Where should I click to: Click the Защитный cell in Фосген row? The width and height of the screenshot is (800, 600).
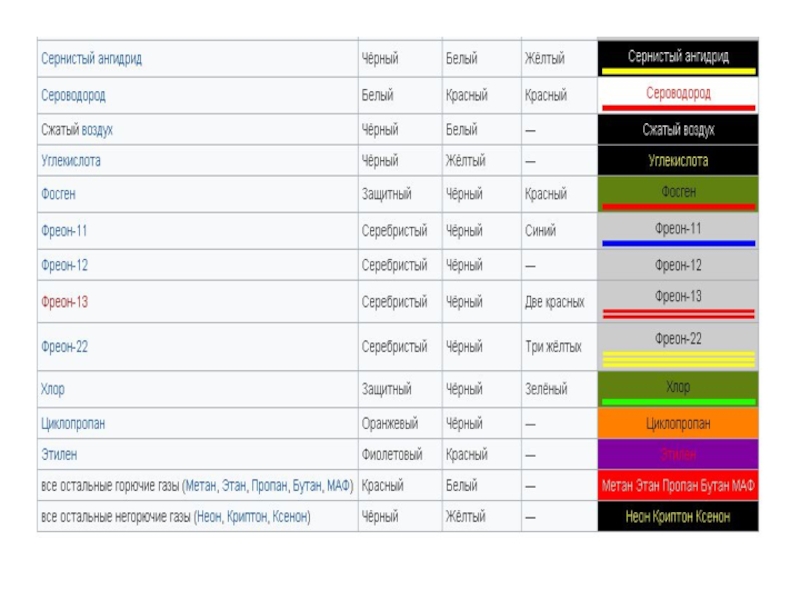click(386, 194)
